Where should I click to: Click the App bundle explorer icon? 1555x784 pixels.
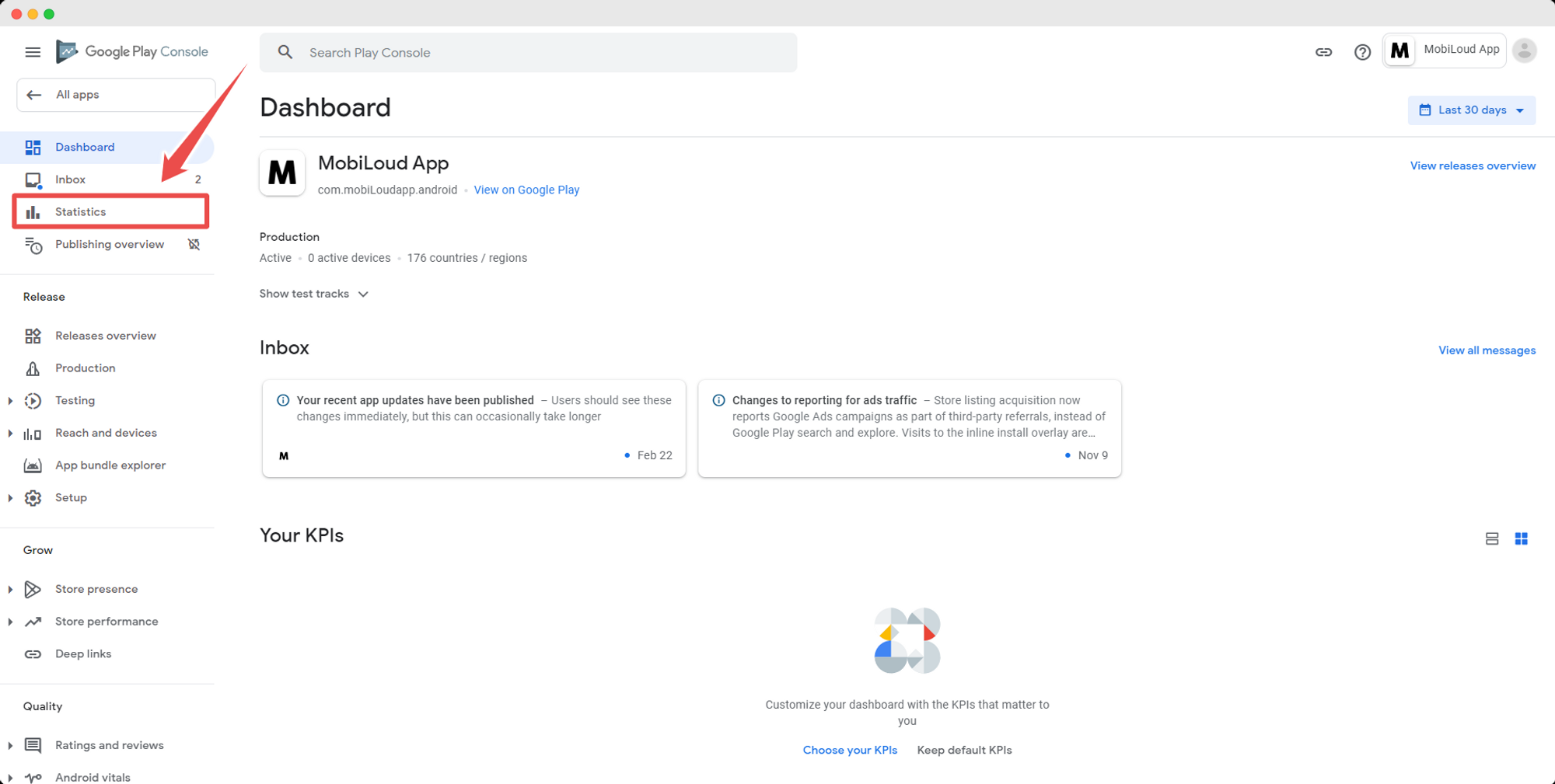33,465
